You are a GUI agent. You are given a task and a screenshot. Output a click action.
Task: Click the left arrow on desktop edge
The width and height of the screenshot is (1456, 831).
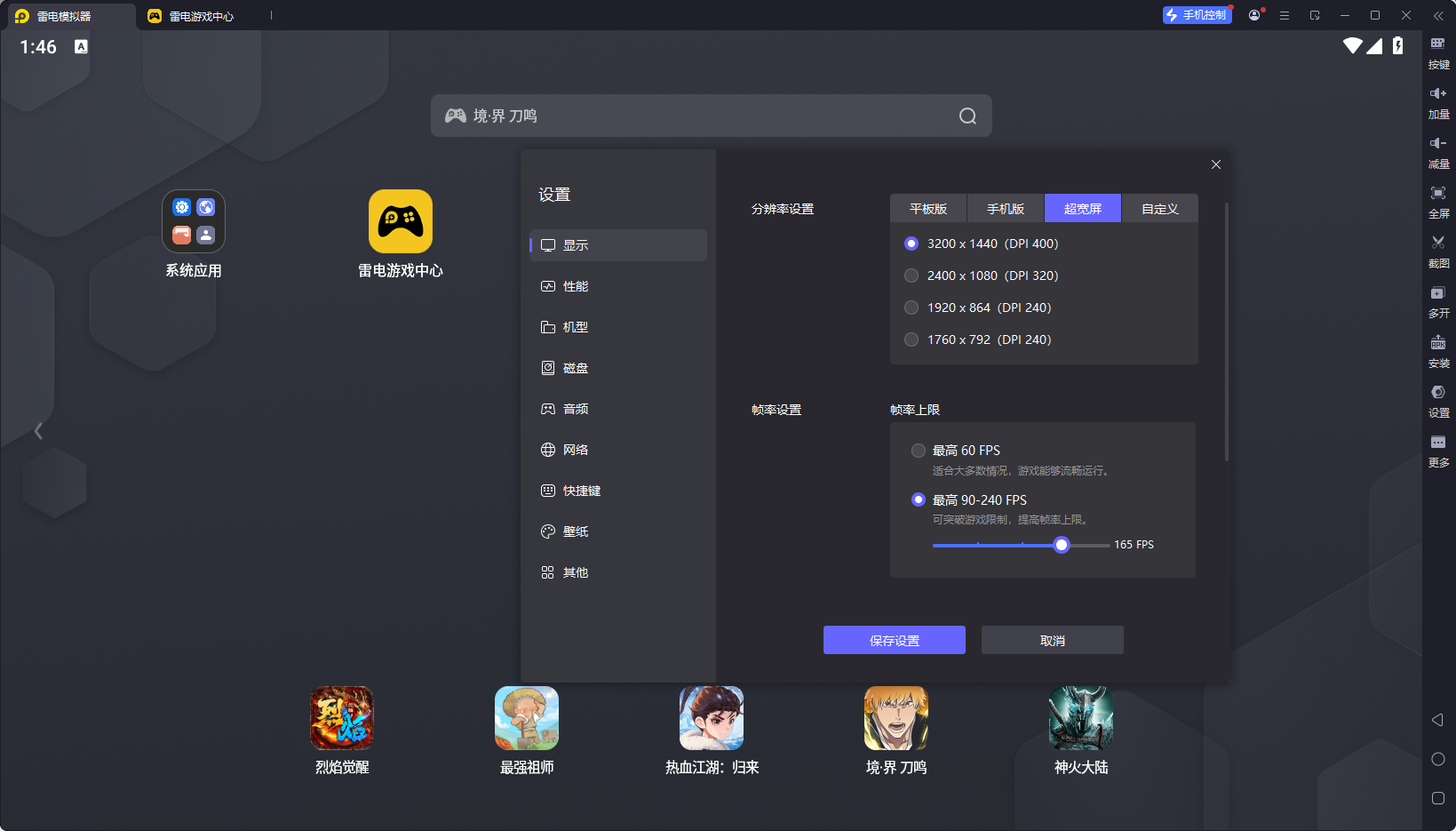(38, 431)
